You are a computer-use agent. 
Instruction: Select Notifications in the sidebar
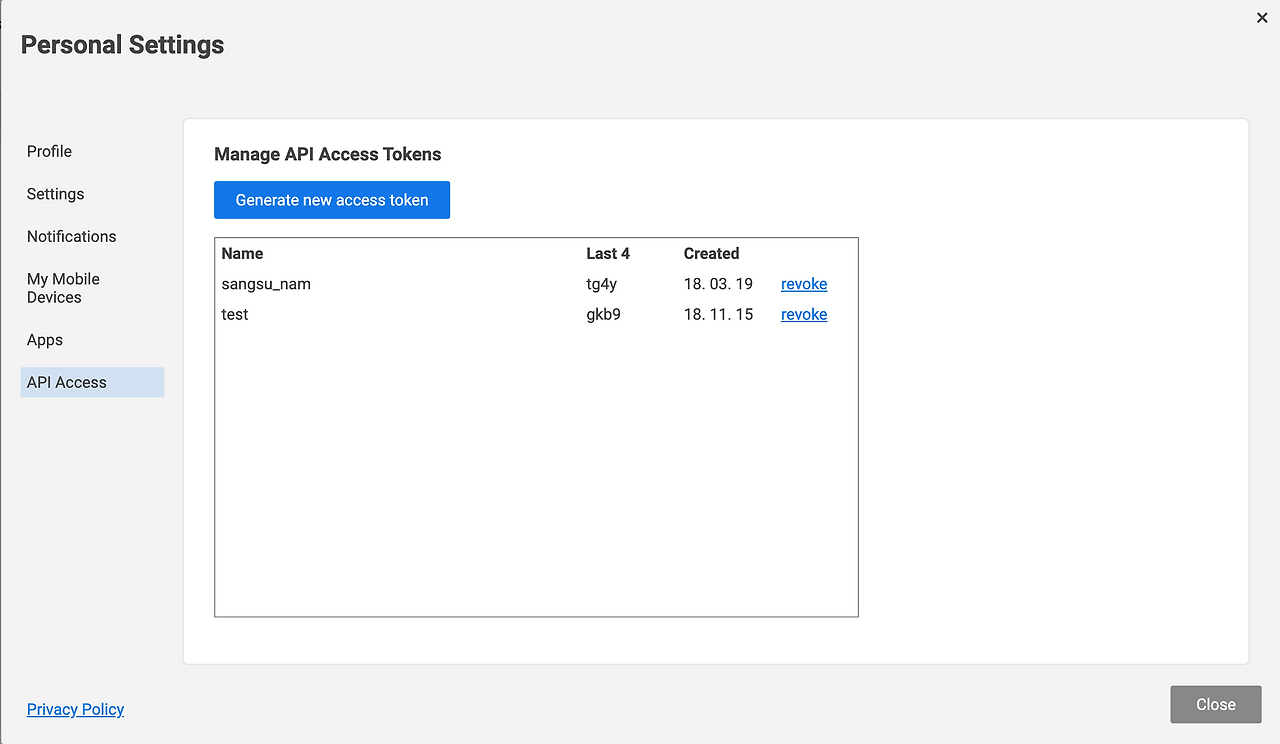72,236
